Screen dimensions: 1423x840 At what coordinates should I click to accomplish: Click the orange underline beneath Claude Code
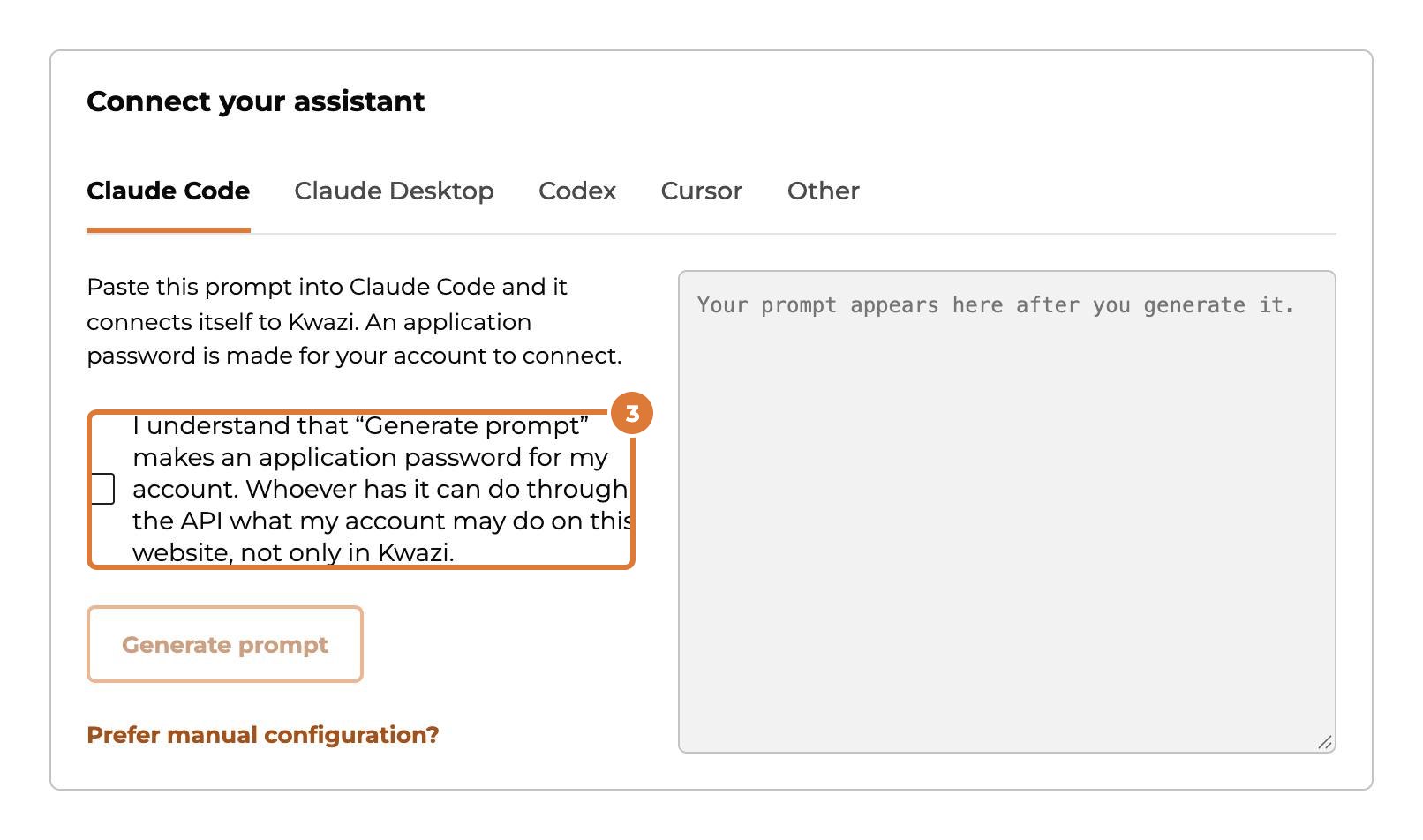click(169, 230)
